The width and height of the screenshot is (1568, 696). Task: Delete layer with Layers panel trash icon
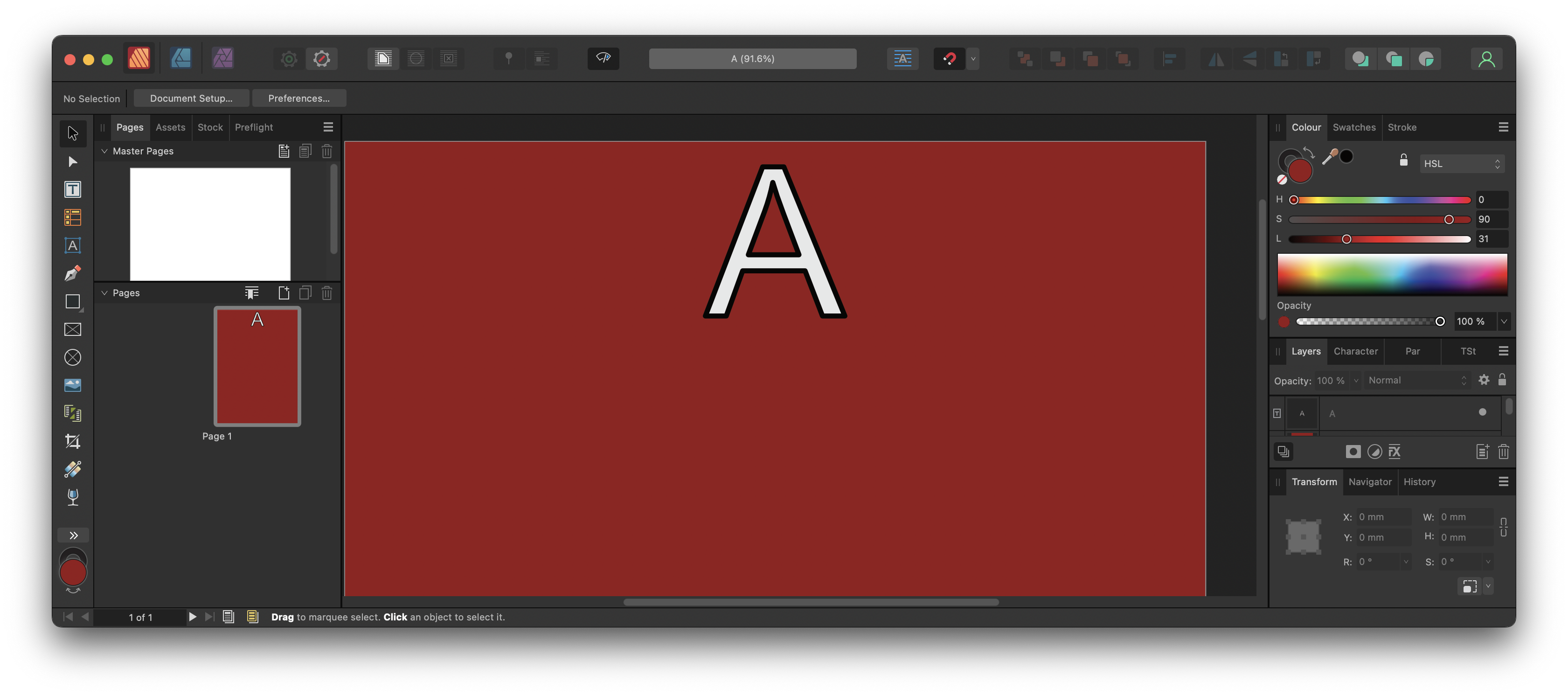coord(1504,451)
